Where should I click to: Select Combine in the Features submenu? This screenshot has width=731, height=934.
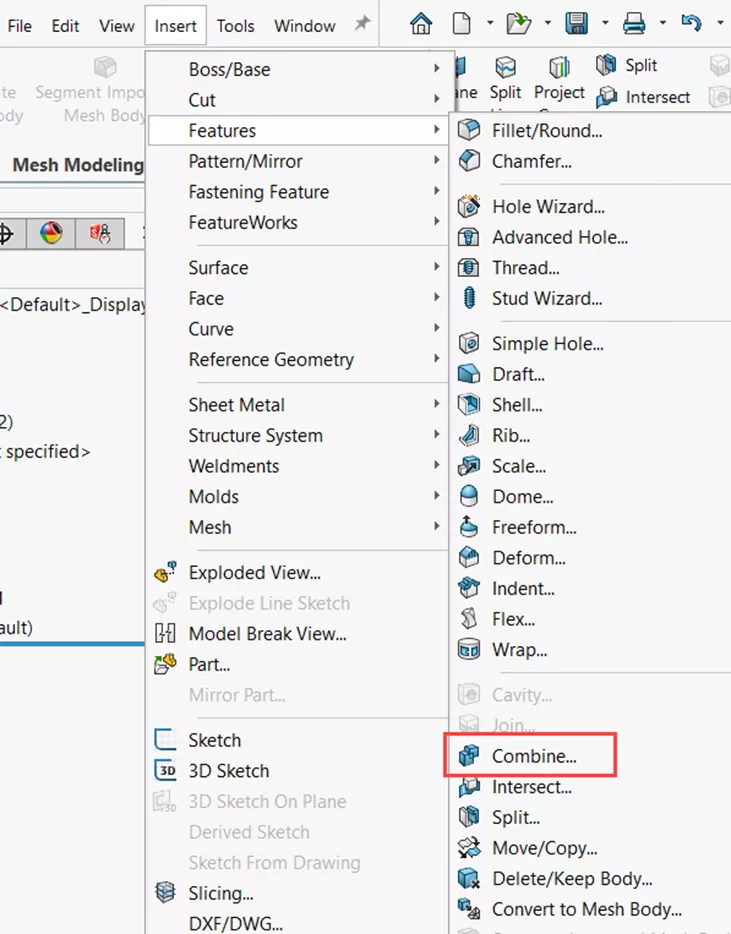[x=533, y=756]
